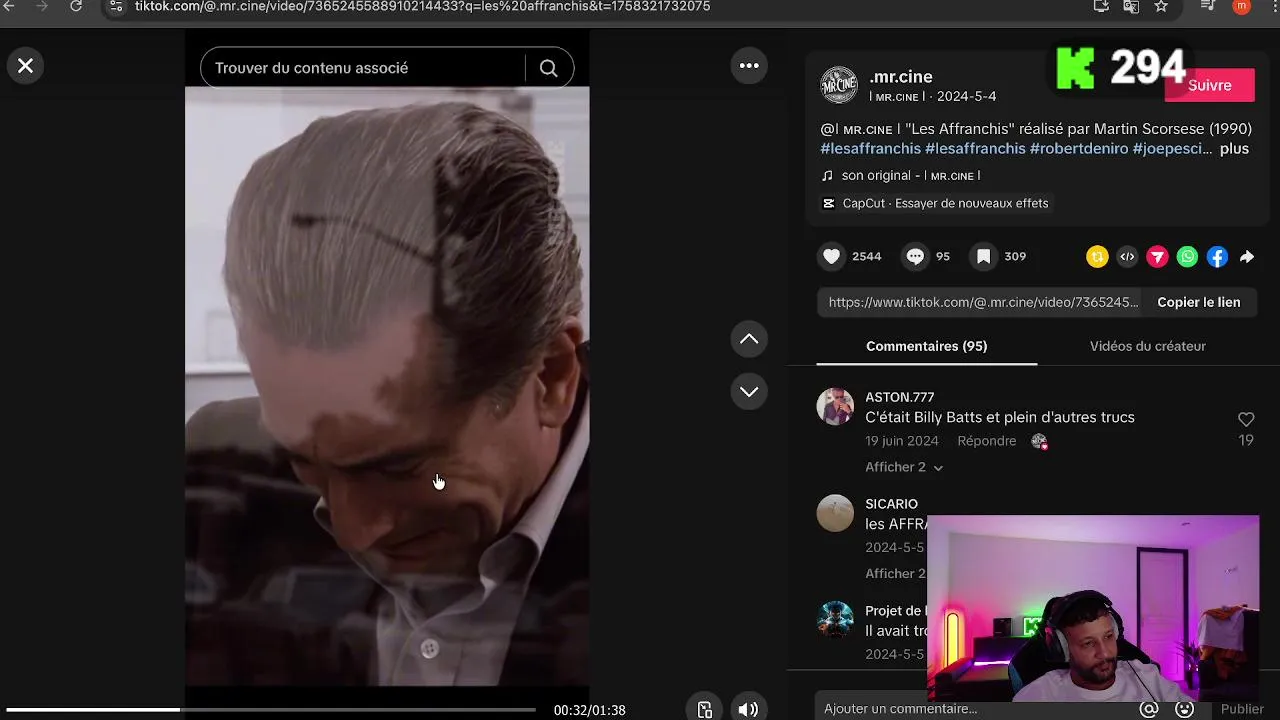
Task: Open the three-dots more options menu
Action: tap(749, 66)
